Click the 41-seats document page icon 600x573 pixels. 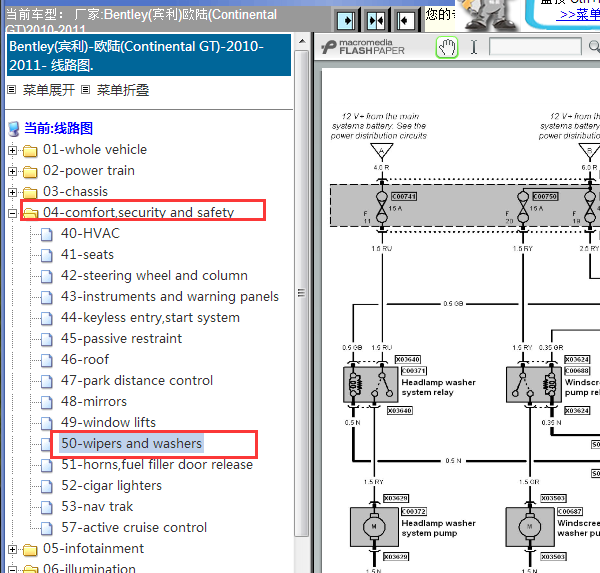[47, 255]
